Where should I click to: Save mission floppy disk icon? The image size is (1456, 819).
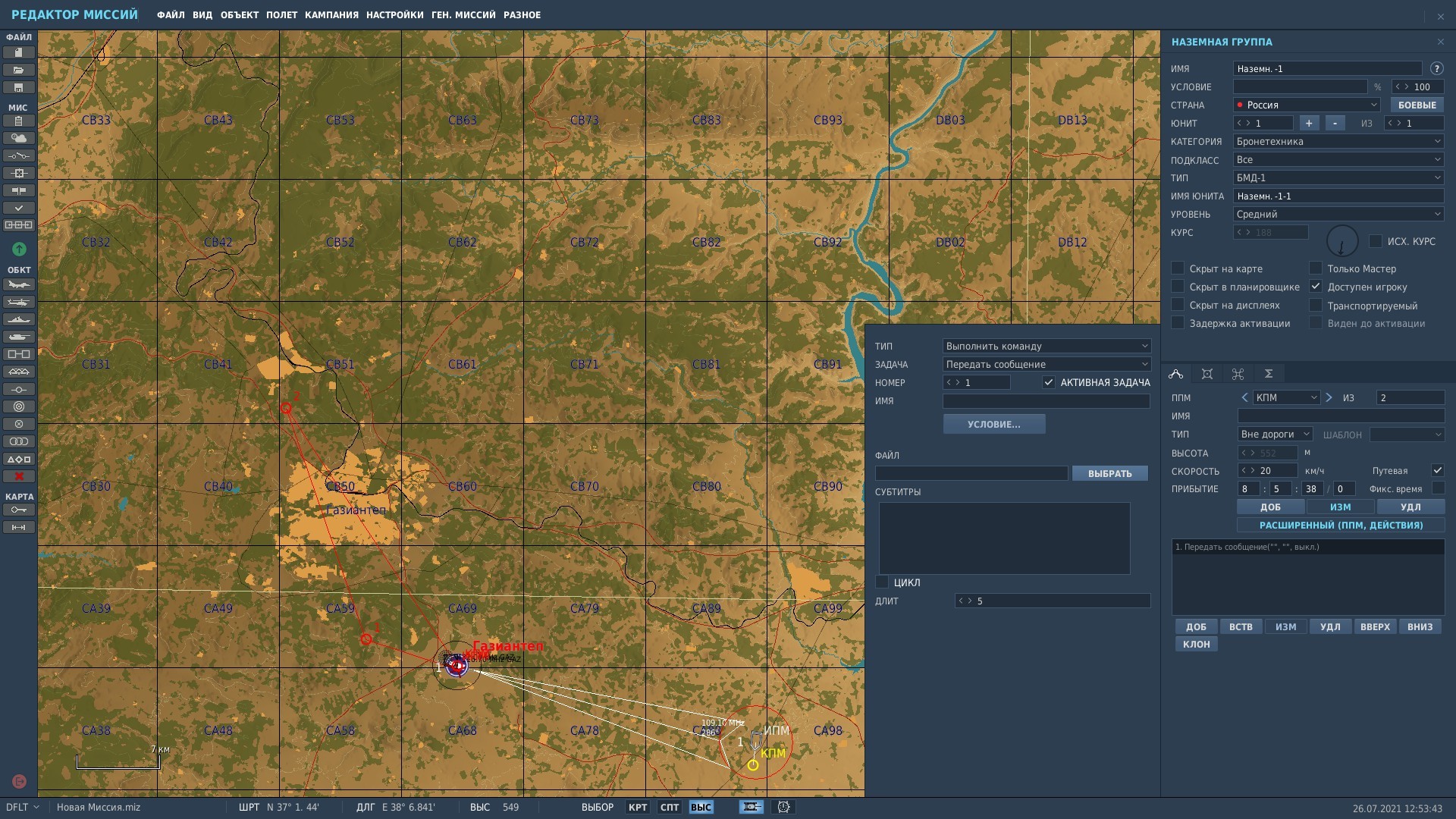(19, 87)
